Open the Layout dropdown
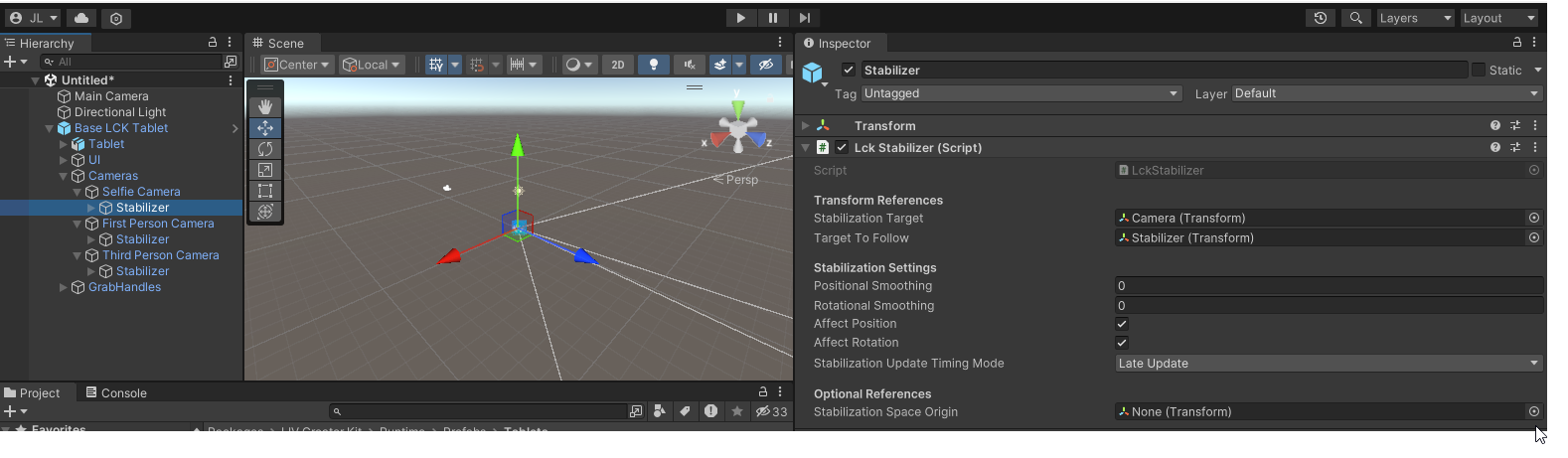1568x458 pixels. pos(1498,18)
